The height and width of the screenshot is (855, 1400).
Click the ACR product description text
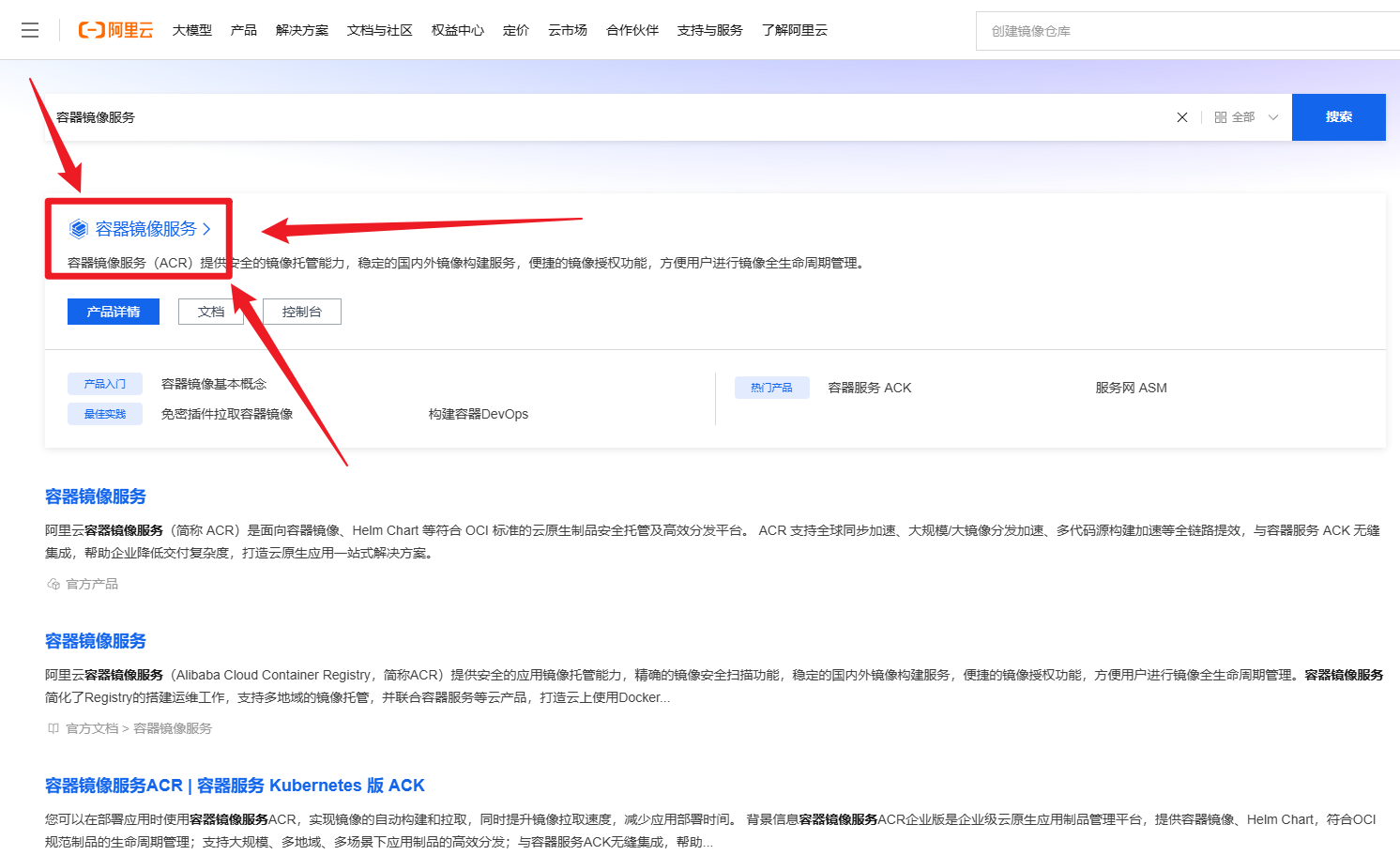[467, 263]
